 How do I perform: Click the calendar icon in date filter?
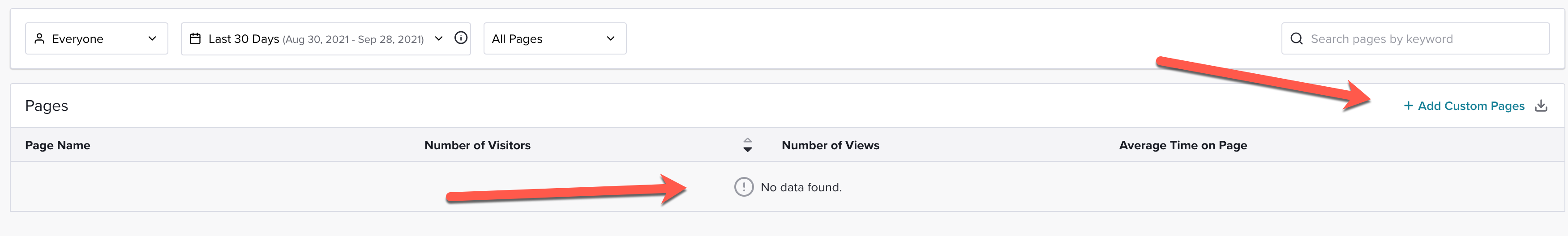(x=195, y=39)
